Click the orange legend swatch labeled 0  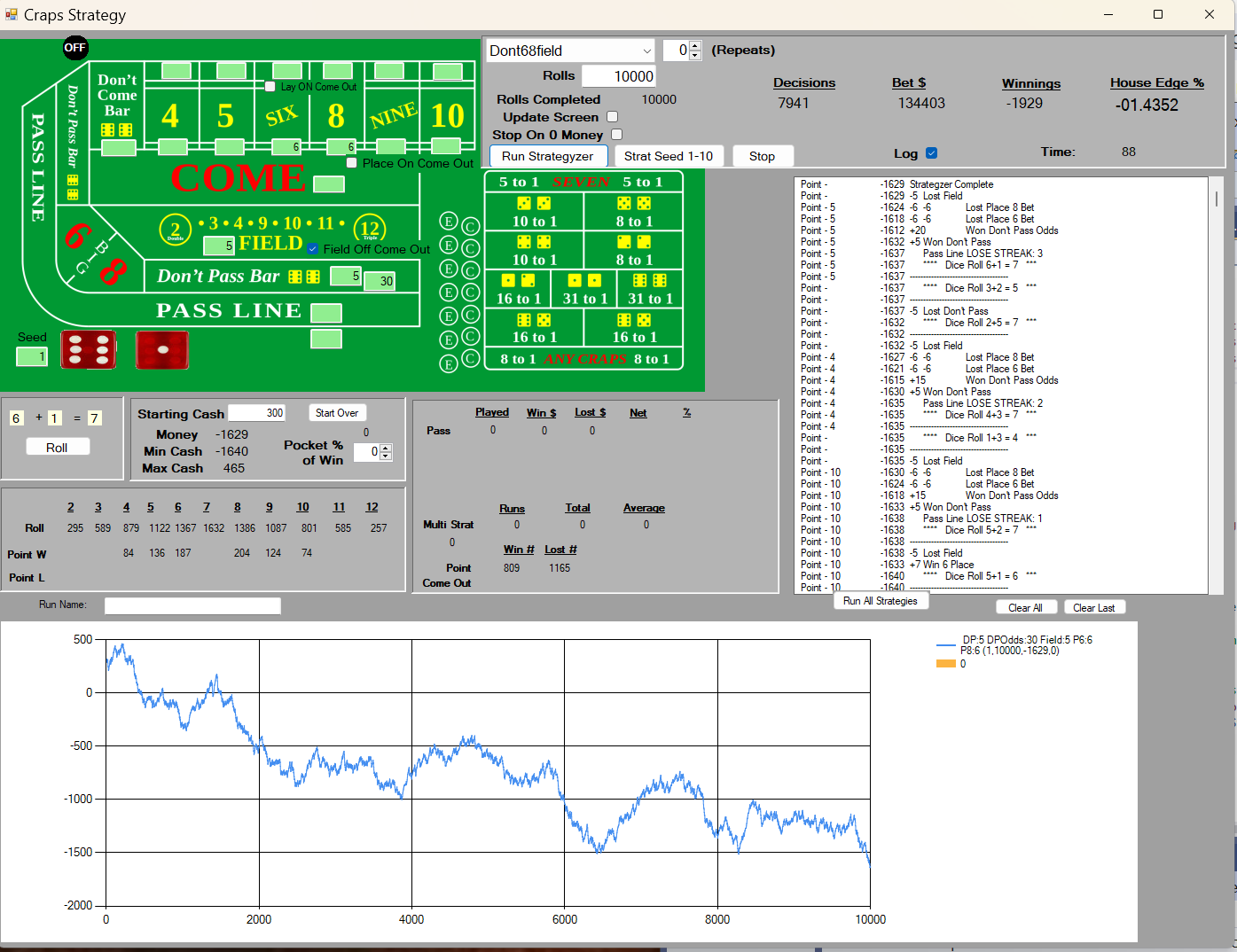pos(945,664)
